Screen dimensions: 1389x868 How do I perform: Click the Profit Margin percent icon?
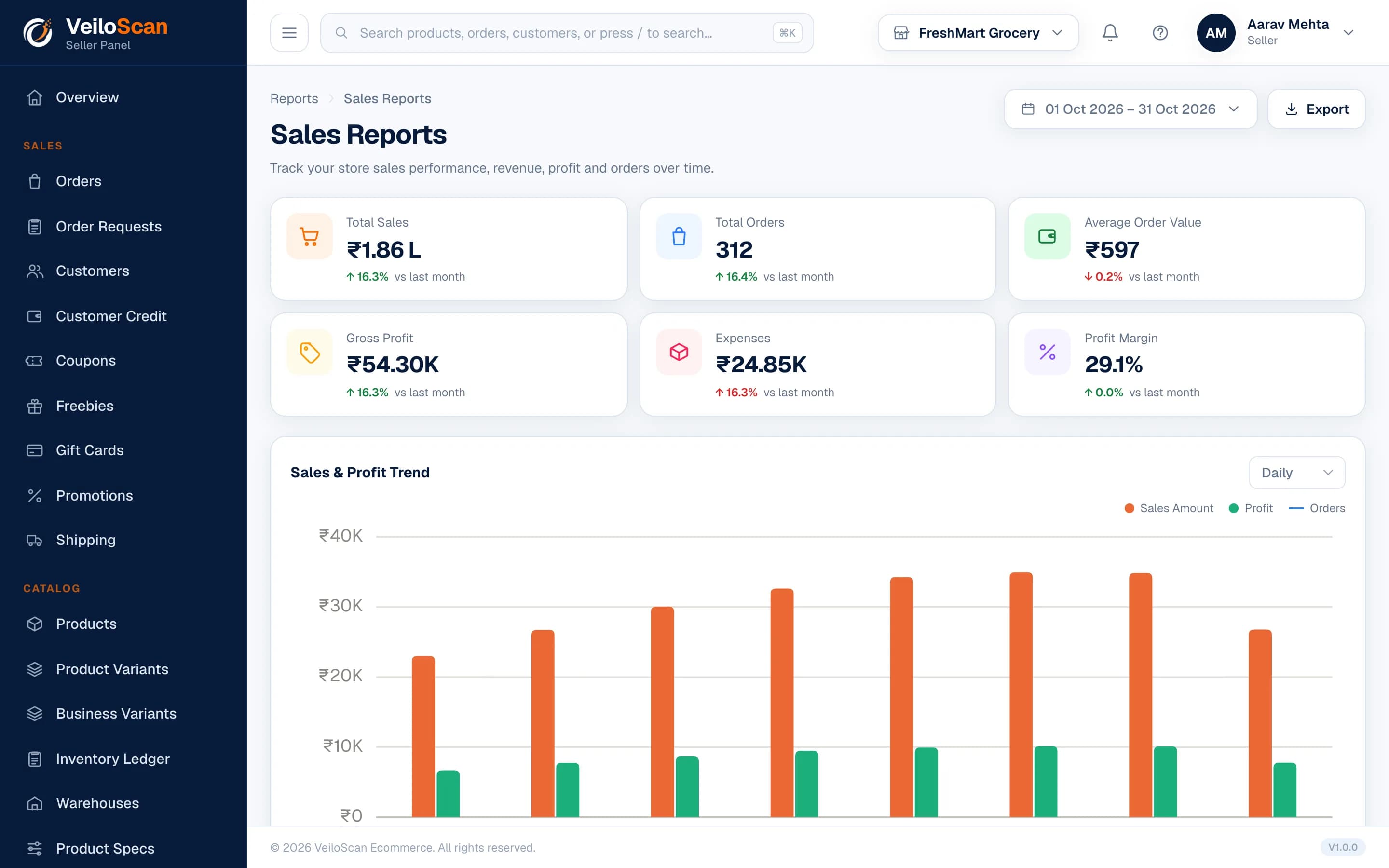pos(1047,352)
